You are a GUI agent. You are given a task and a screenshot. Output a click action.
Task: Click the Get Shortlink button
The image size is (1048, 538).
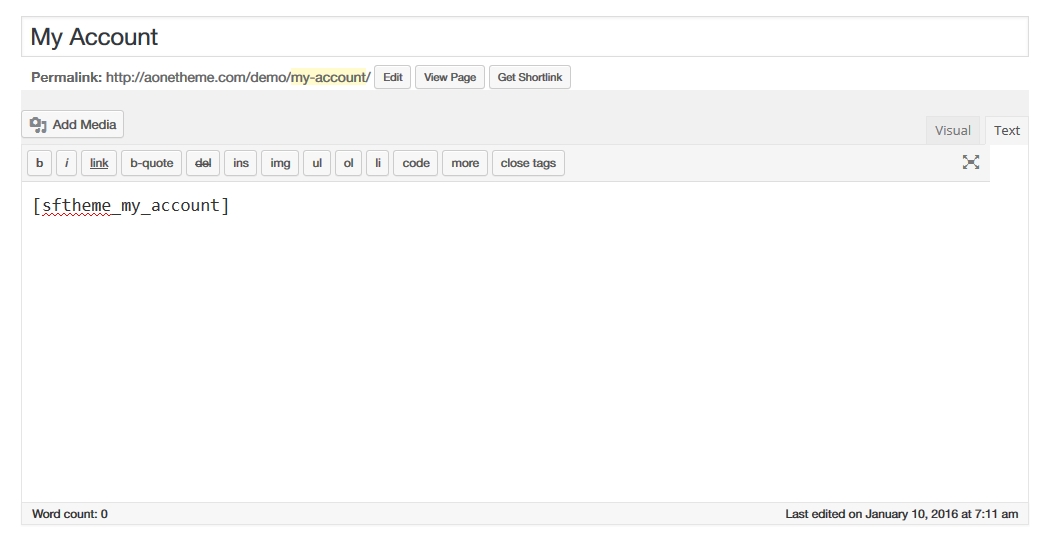pos(530,77)
